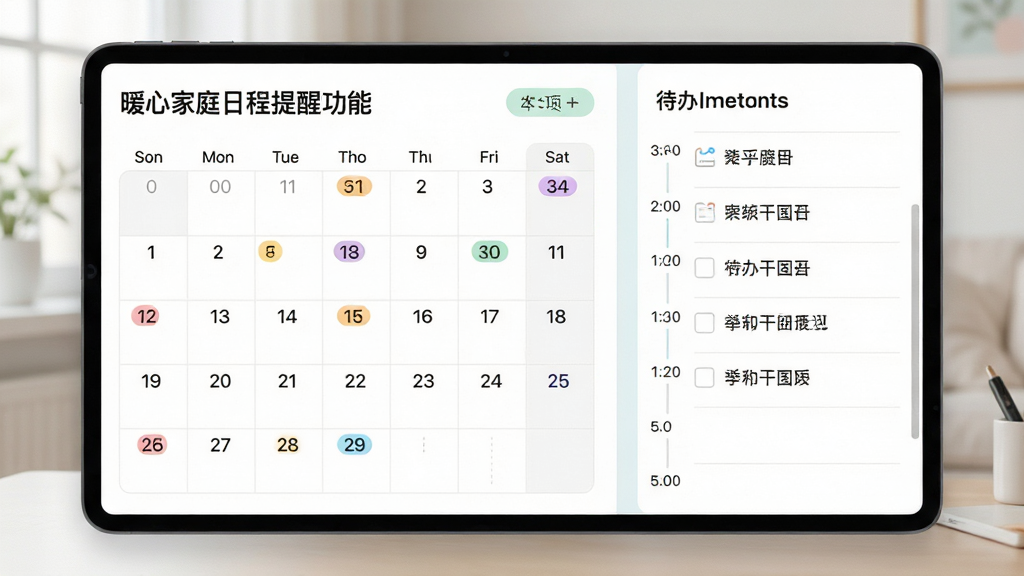Select the yellow-highlighted date 28
Screen dimensions: 1024x576
[287, 445]
